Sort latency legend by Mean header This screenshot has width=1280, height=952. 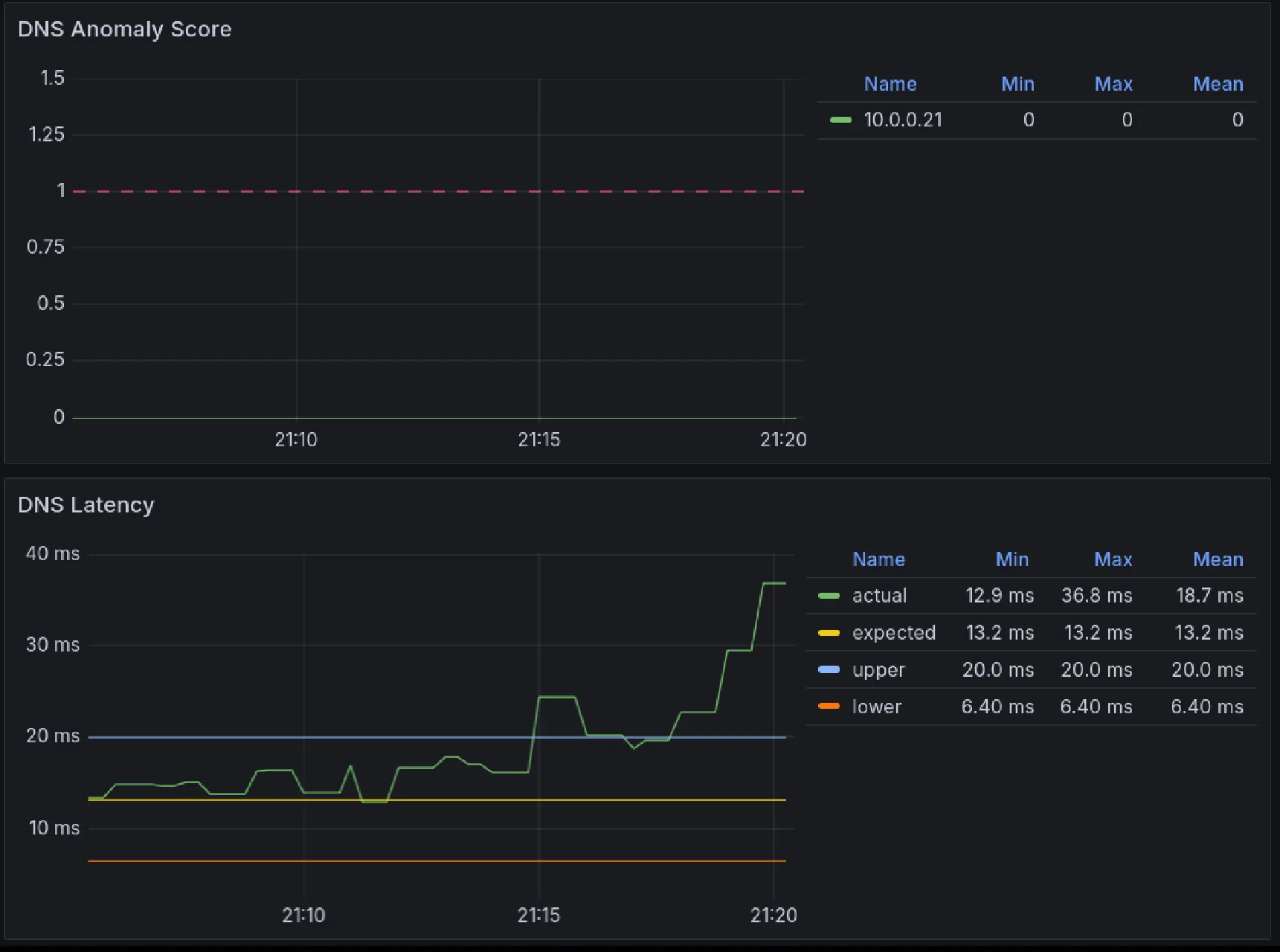[x=1218, y=559]
